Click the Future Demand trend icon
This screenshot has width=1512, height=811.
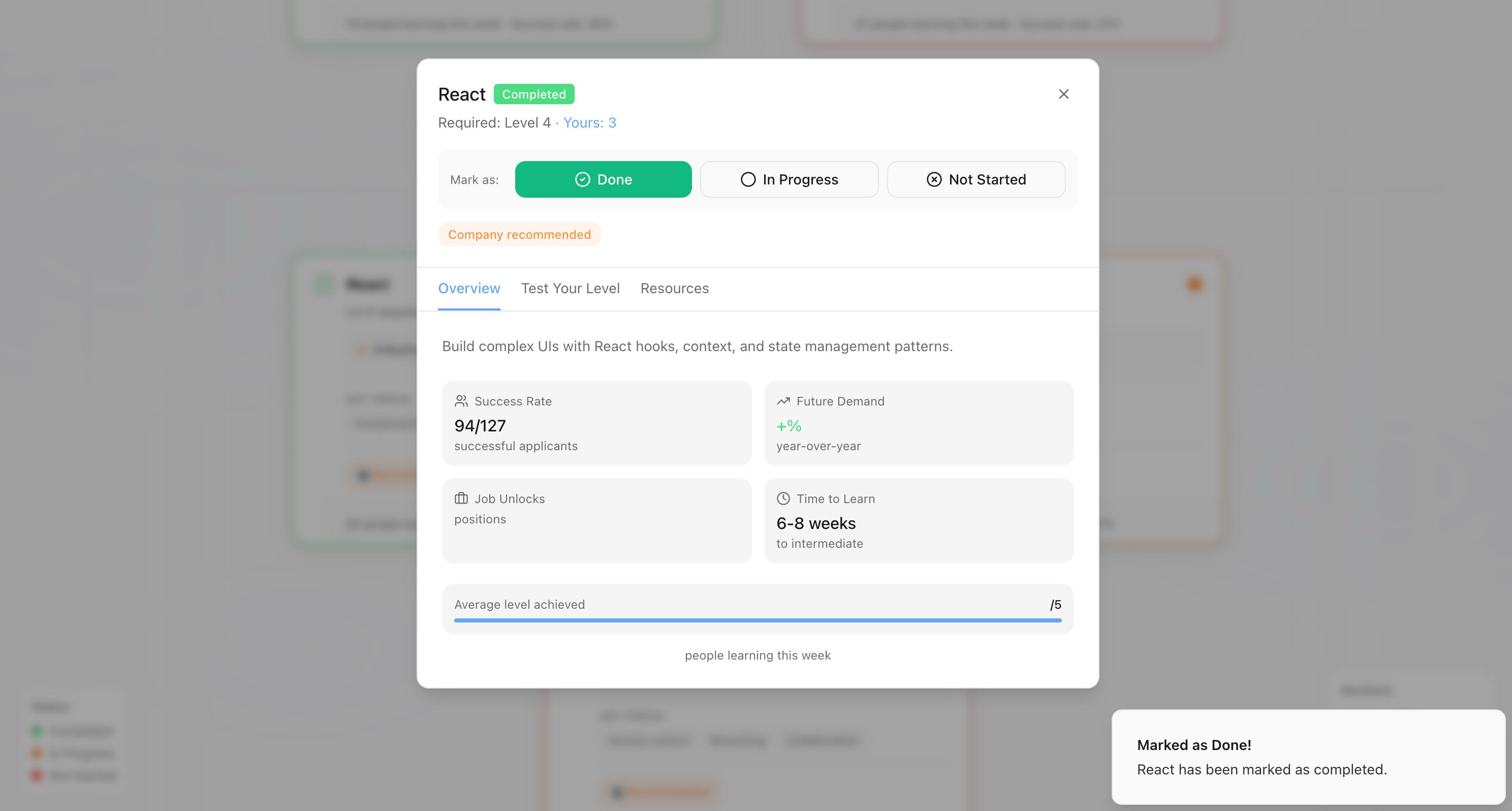click(x=783, y=401)
